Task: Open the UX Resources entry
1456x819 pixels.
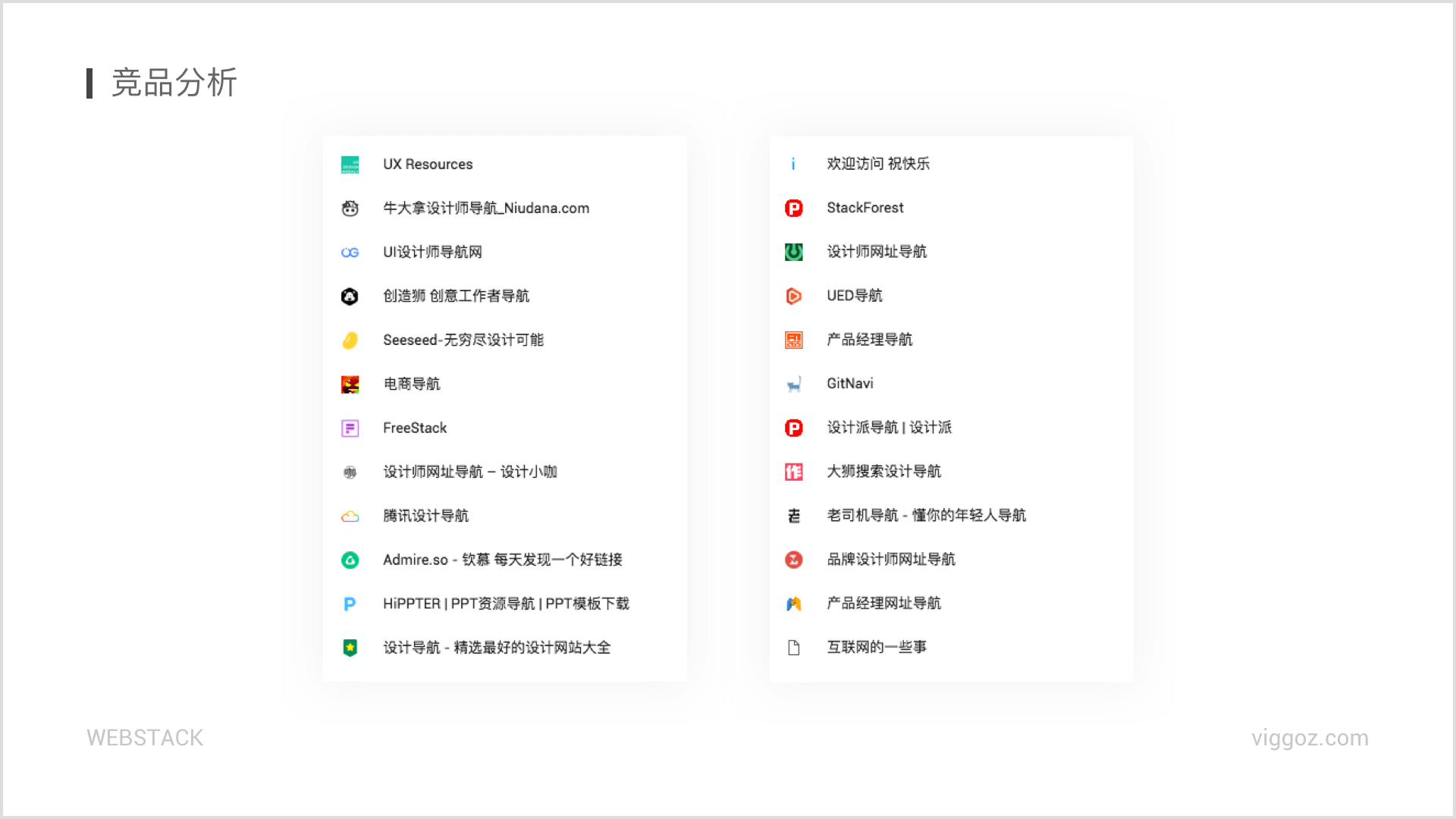Action: 428,165
